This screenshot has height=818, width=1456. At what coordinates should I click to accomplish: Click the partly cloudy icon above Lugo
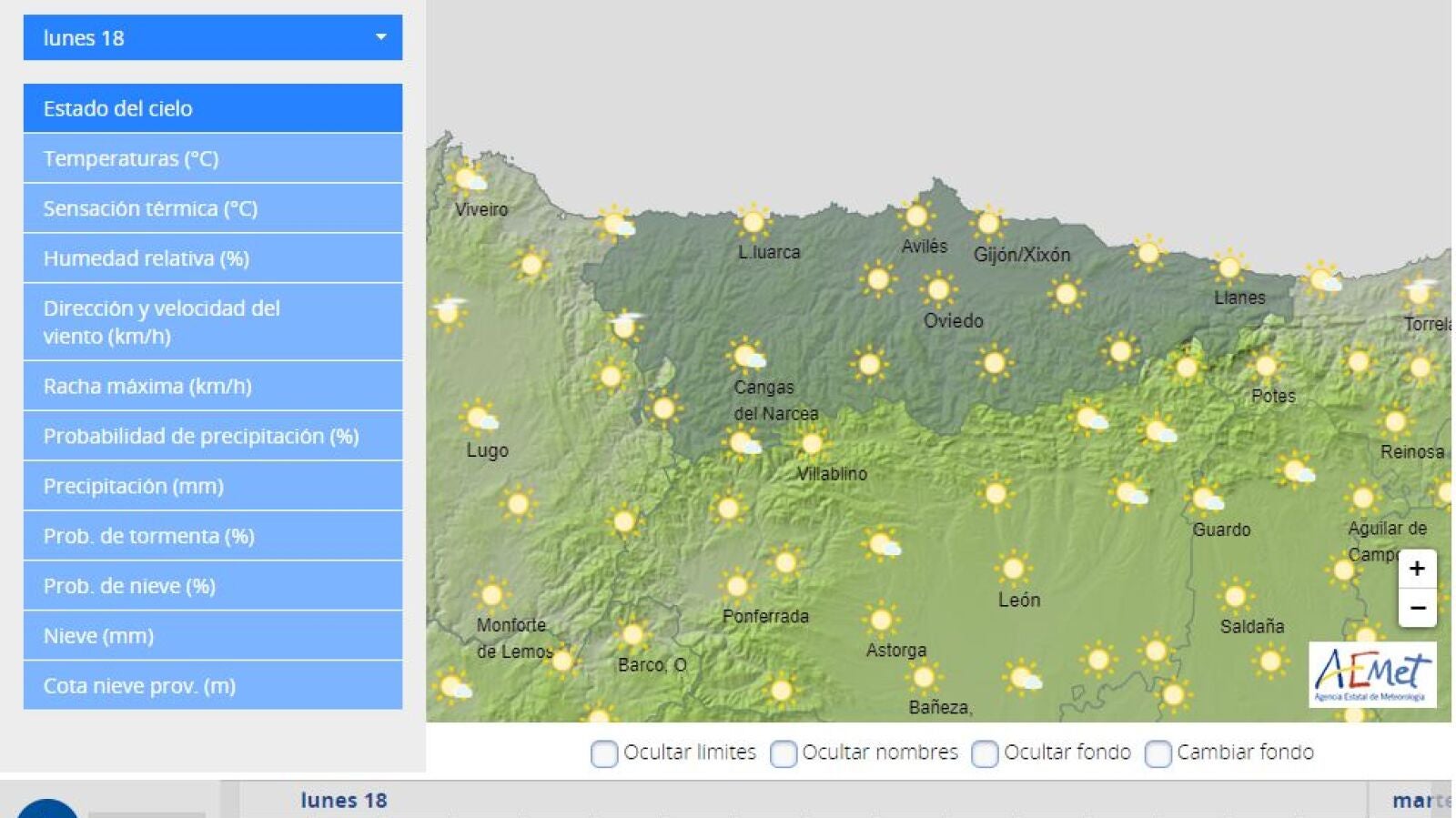[x=478, y=419]
